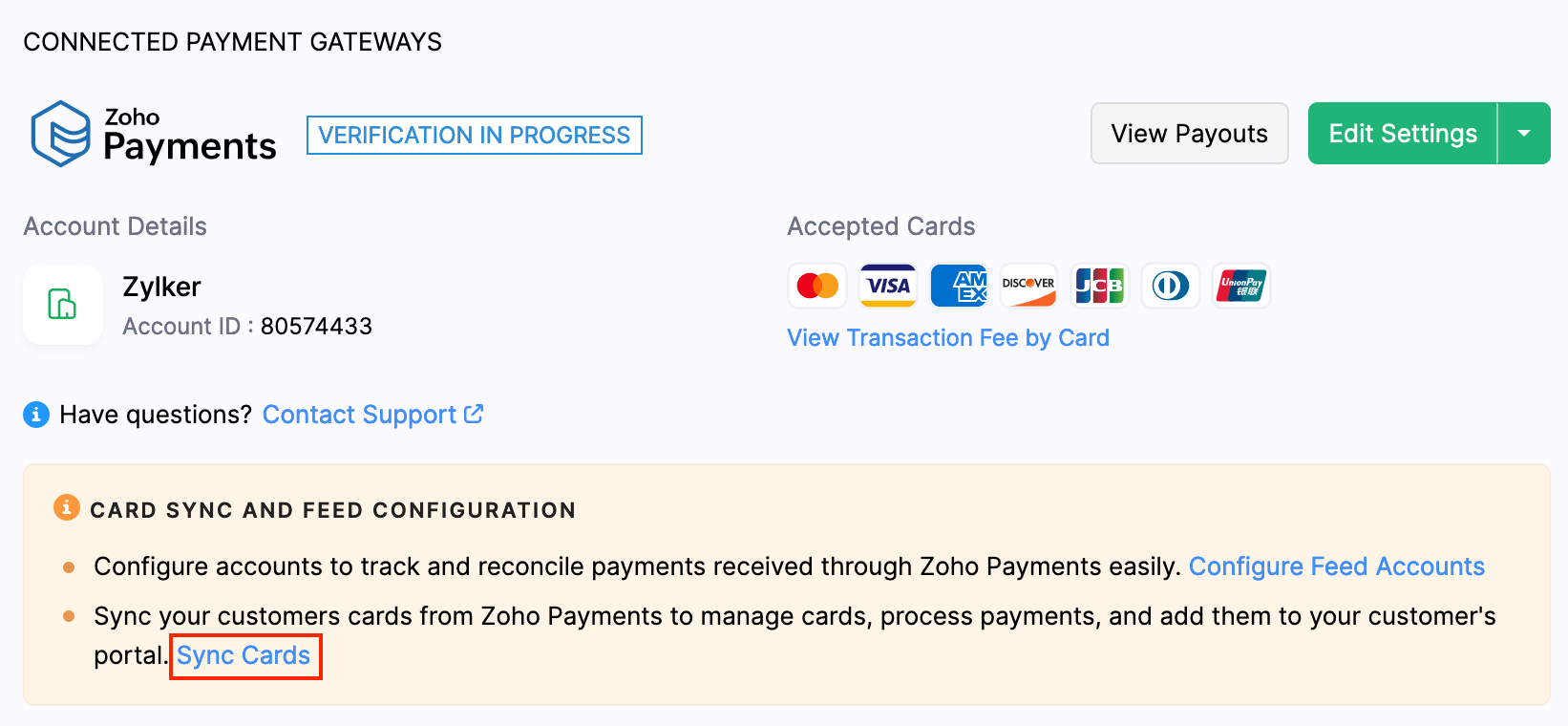Image resolution: width=1568 pixels, height=726 pixels.
Task: Open the Contact Support link
Action: coord(359,415)
